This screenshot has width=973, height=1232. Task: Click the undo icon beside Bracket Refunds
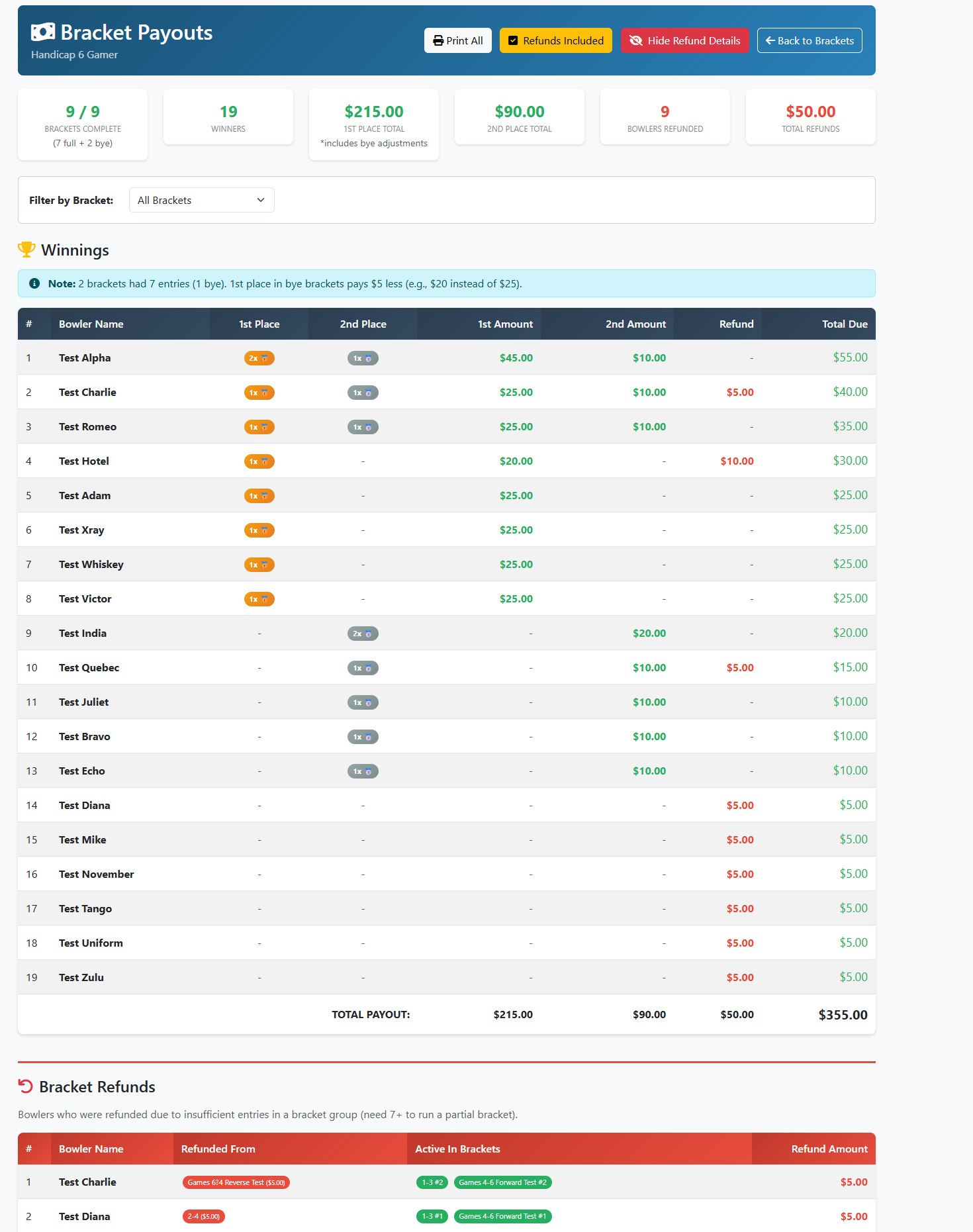point(26,1086)
